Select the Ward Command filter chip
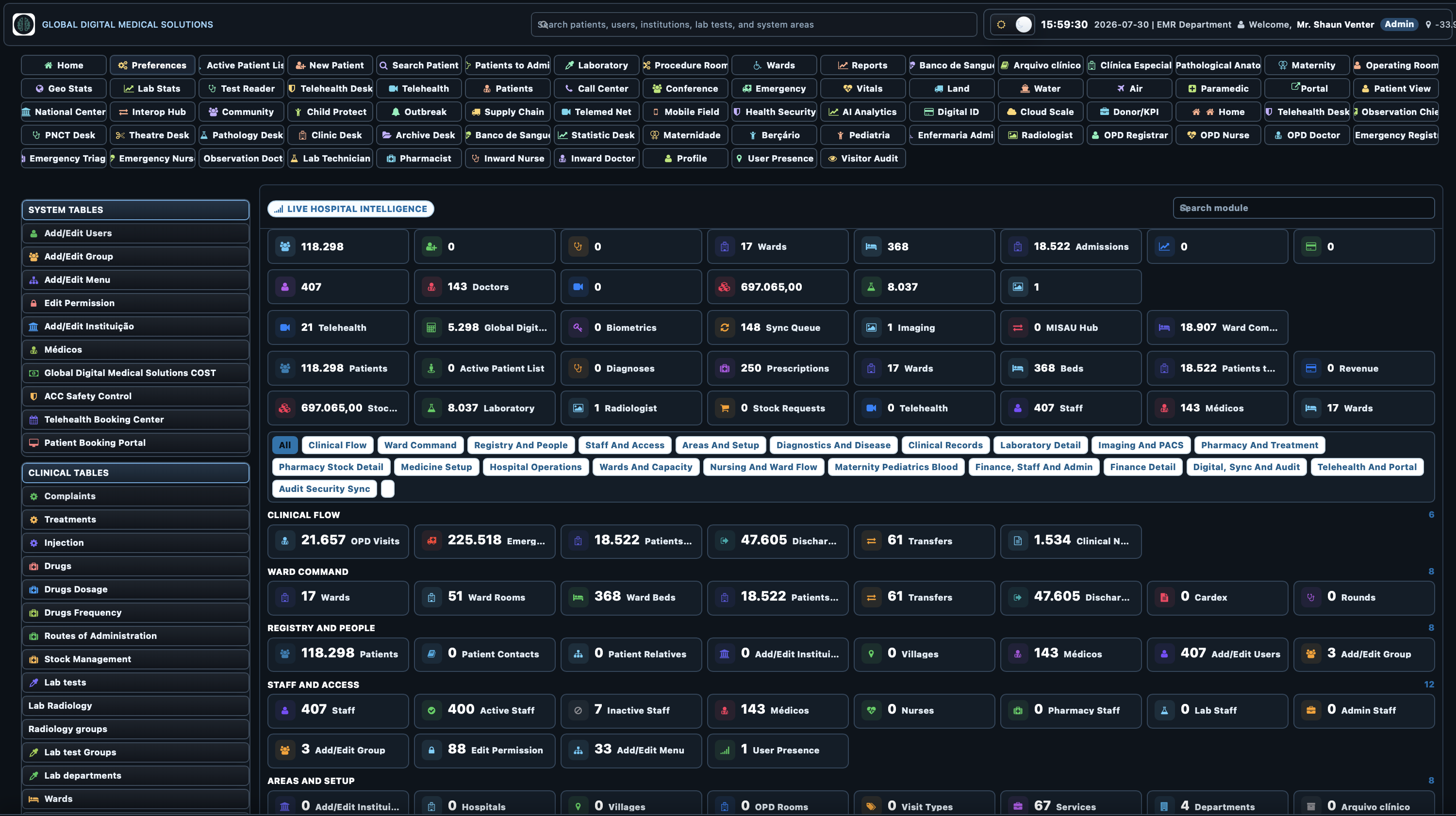The image size is (1456, 816). 420,445
